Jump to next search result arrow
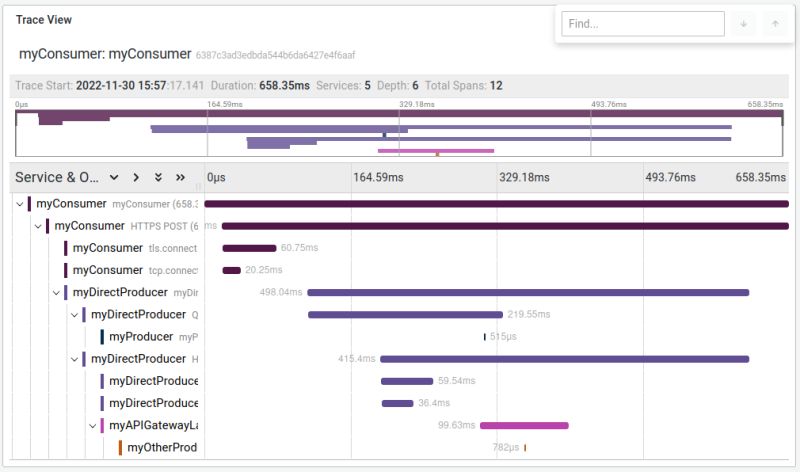This screenshot has height=472, width=800. pyautogui.click(x=743, y=24)
